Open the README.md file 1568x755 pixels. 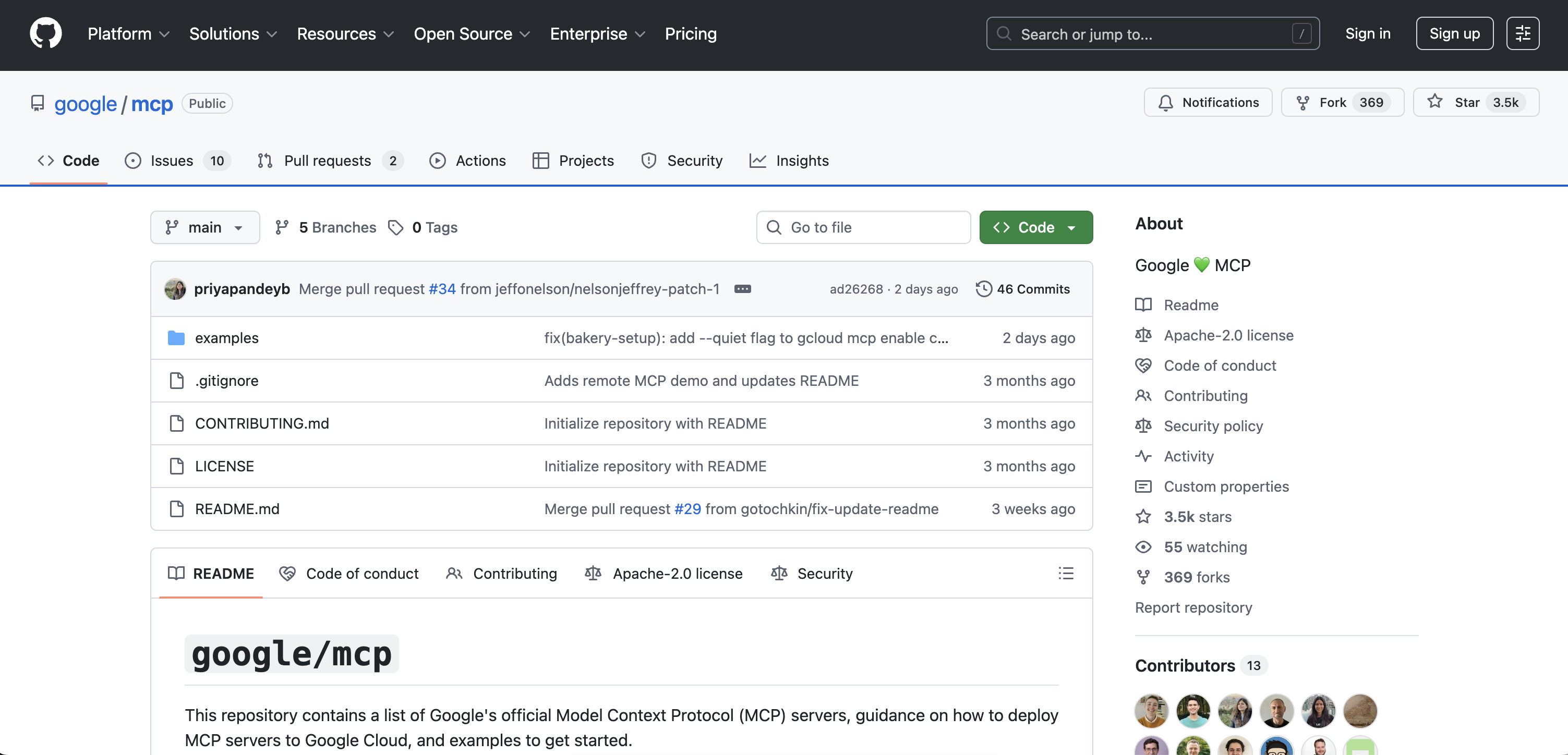[x=237, y=508]
